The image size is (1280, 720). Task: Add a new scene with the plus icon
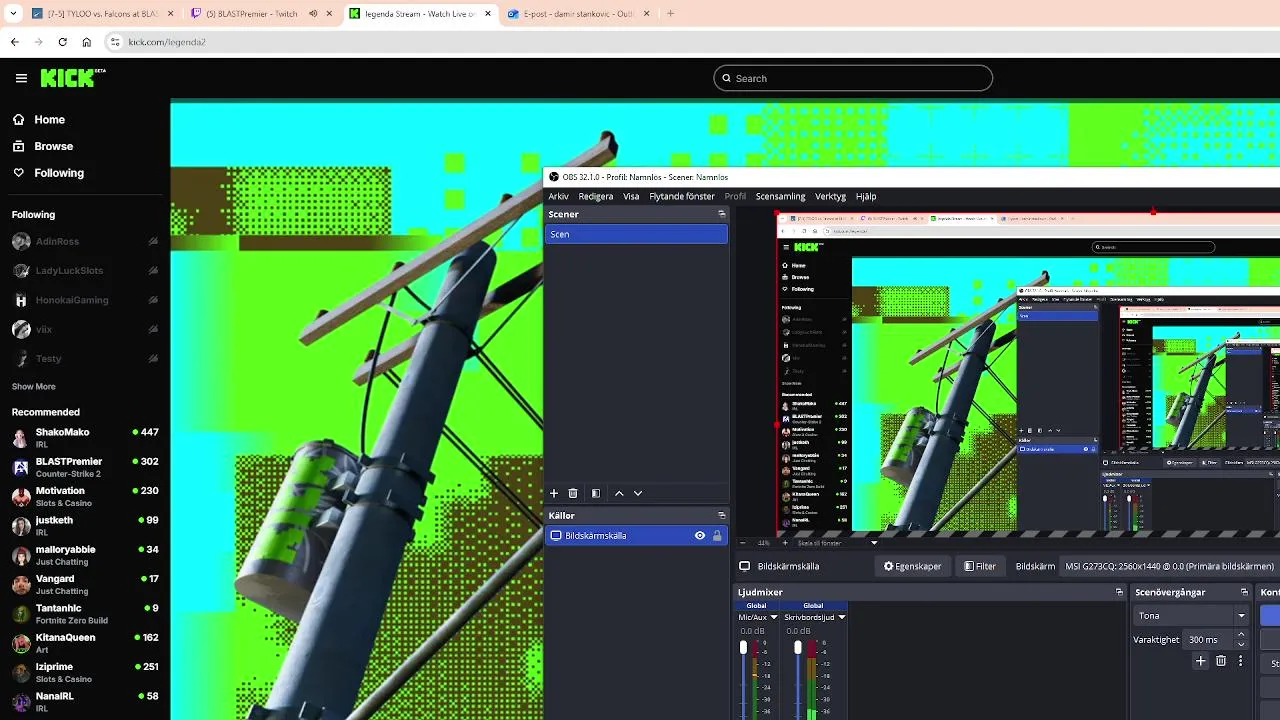(554, 493)
